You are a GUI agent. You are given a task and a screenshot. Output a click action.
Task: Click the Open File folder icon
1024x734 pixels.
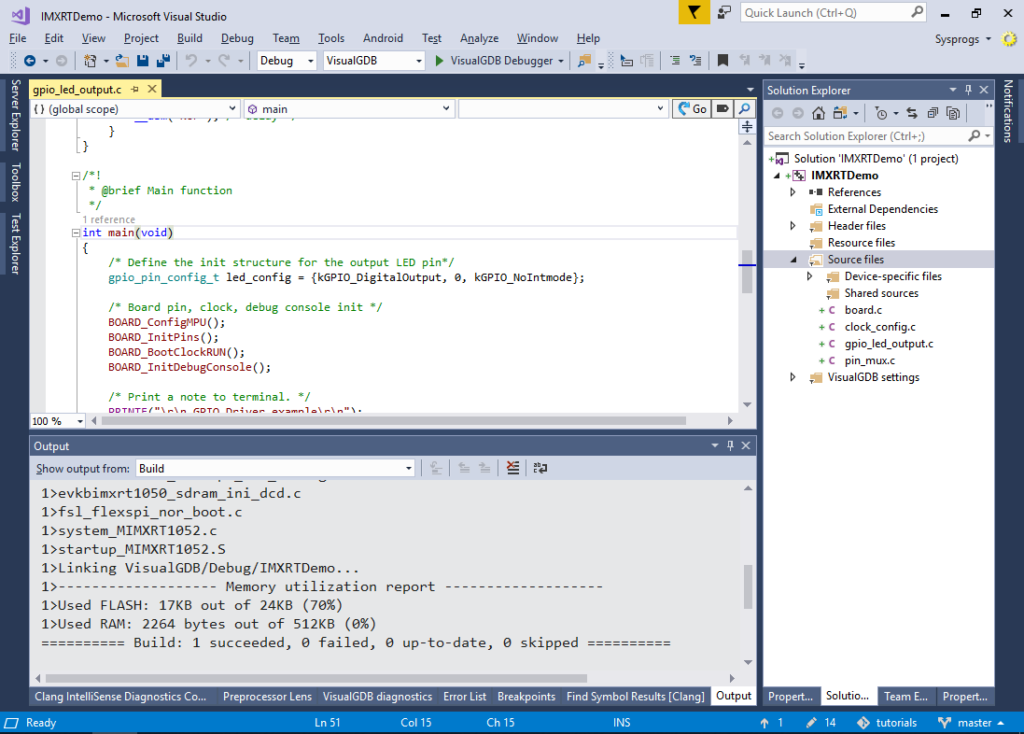[122, 61]
